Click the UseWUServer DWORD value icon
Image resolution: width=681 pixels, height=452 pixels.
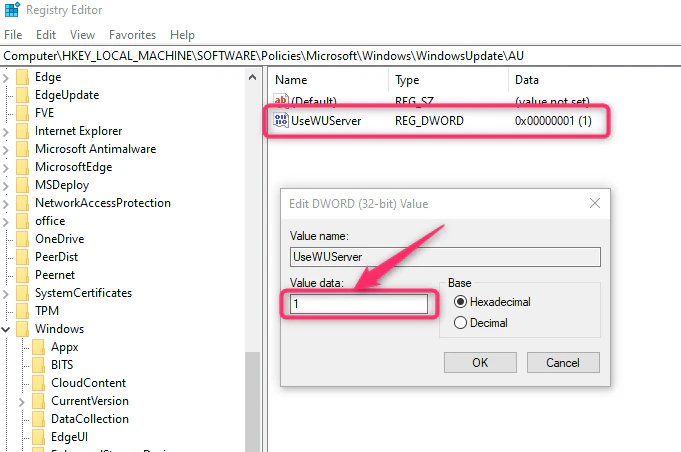281,120
